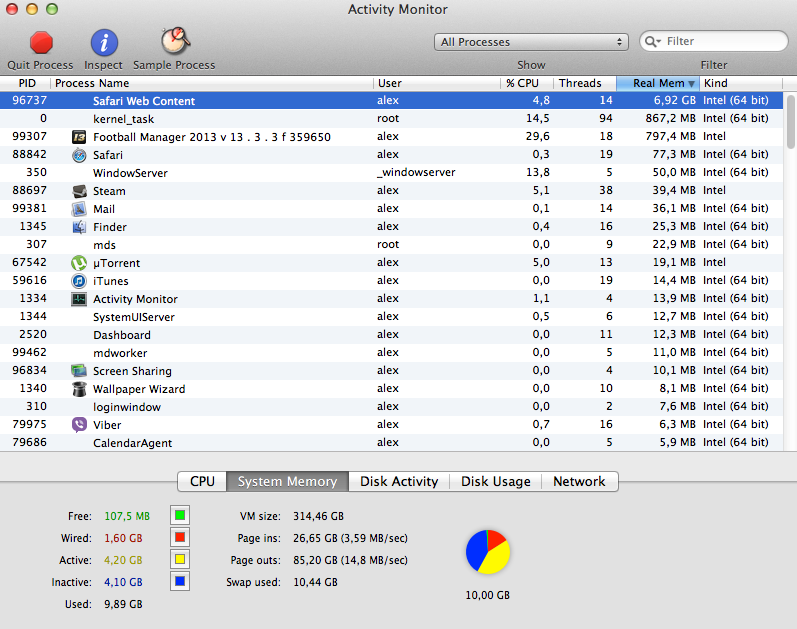
Task: Click the Sample Process magnifier icon
Action: [175, 41]
